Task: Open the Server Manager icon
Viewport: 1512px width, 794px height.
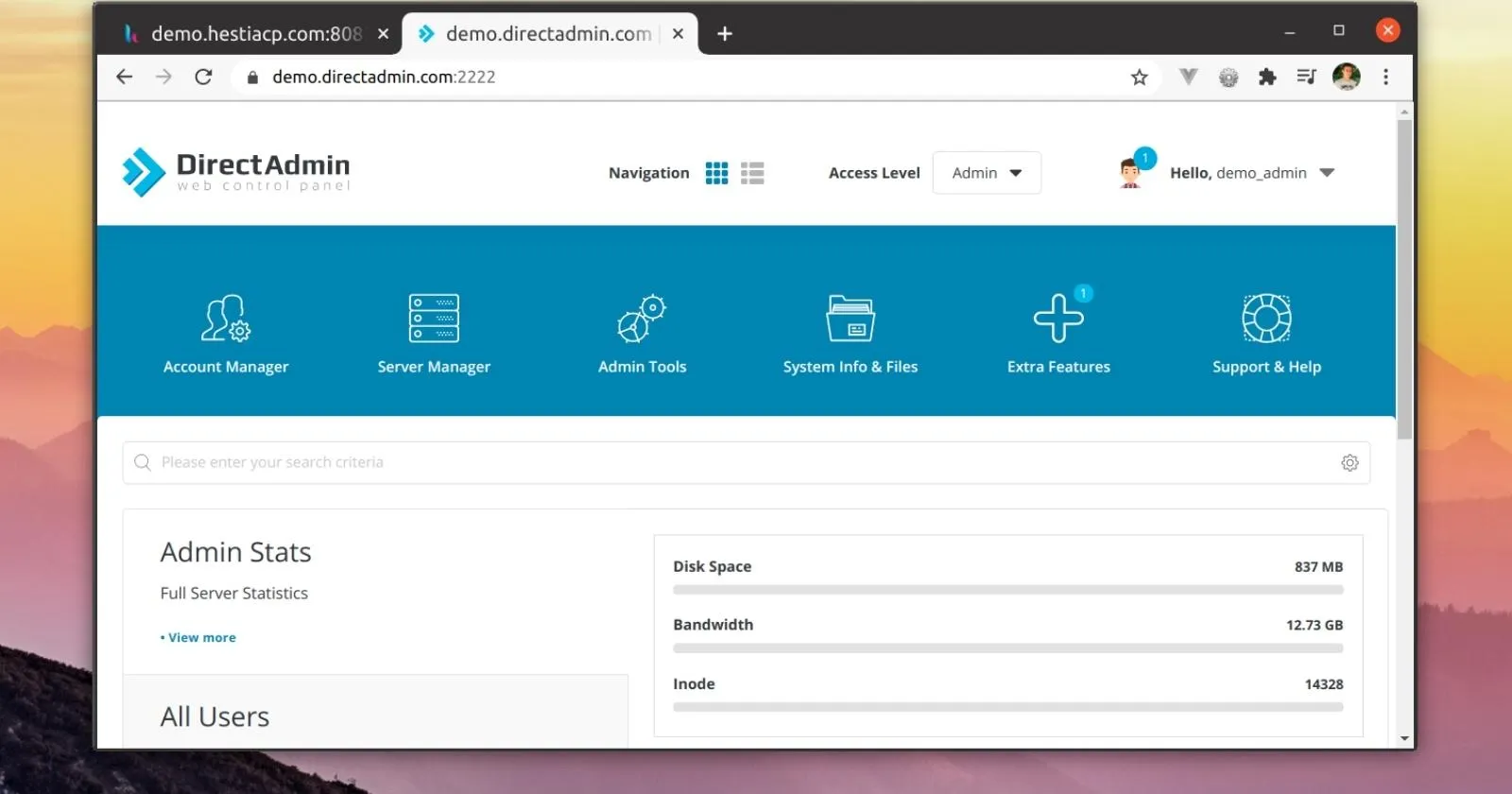Action: click(x=434, y=319)
